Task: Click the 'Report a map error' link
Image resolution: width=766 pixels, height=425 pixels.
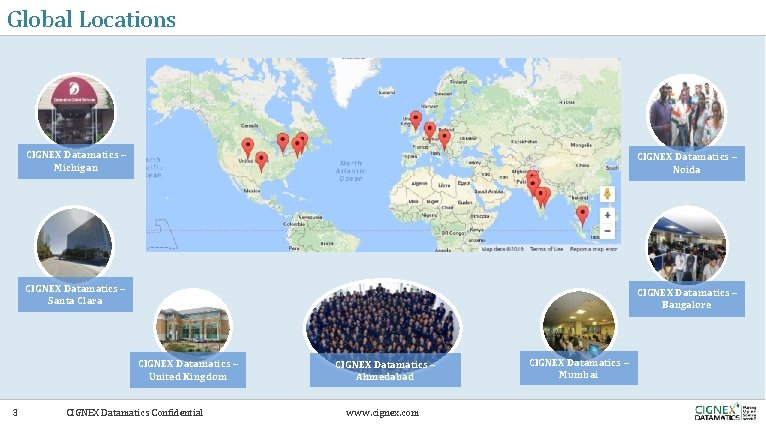Action: (x=593, y=249)
